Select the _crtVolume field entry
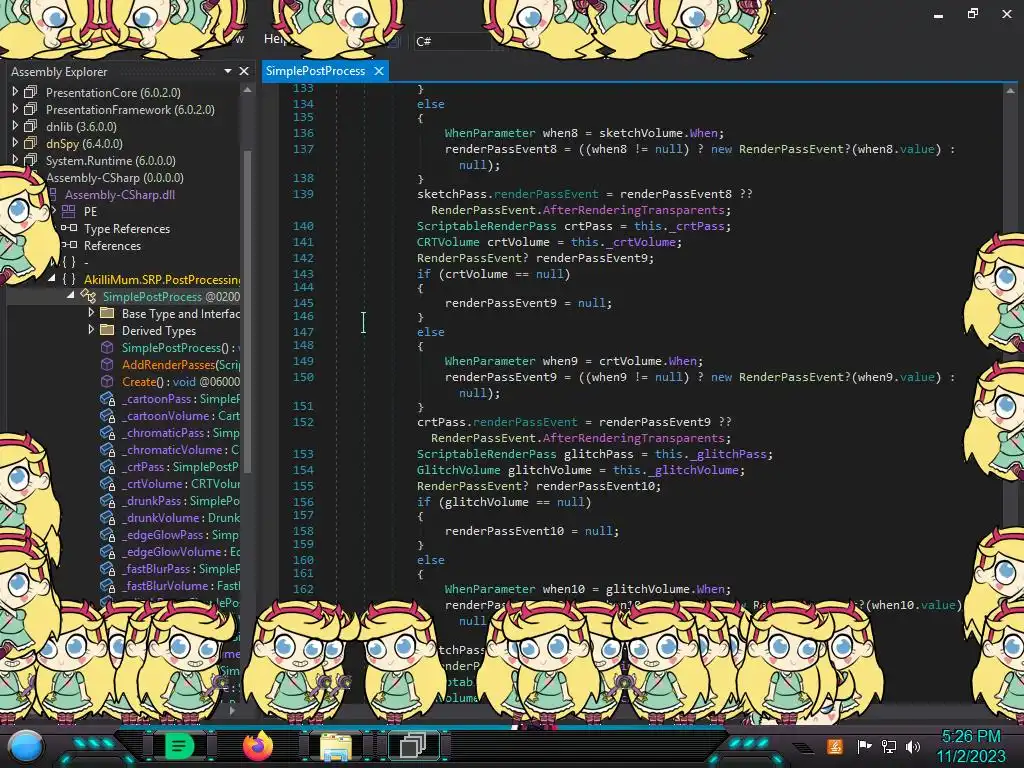 [181, 483]
